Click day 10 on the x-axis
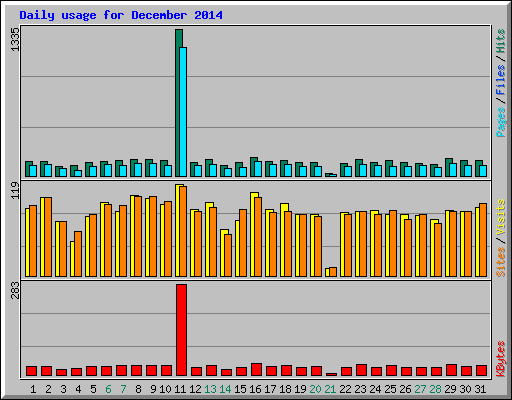This screenshot has width=512, height=400. pos(165,389)
